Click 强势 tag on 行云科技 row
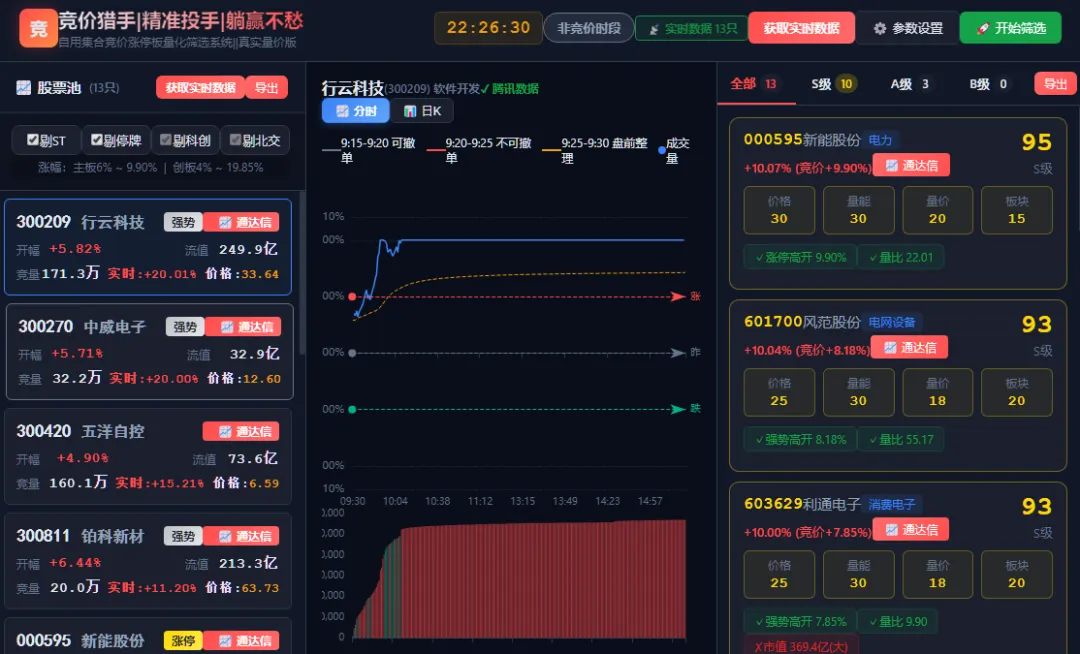 [x=183, y=222]
